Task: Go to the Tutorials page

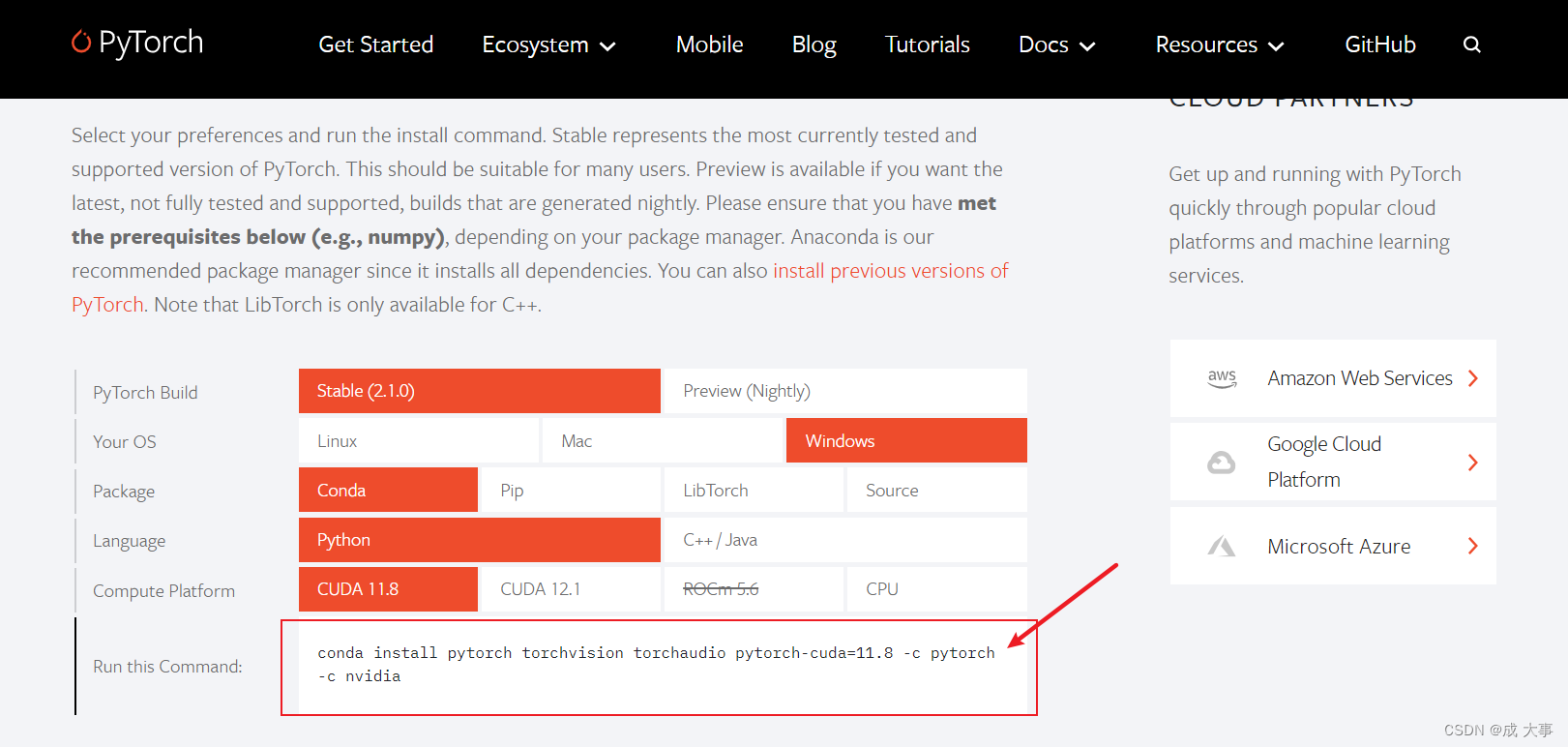Action: point(927,45)
